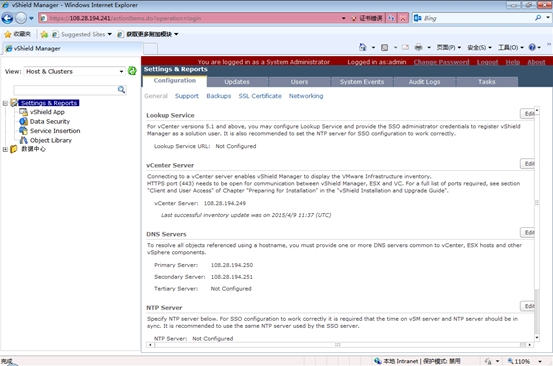Select Settings & Reports tree item

(49, 103)
